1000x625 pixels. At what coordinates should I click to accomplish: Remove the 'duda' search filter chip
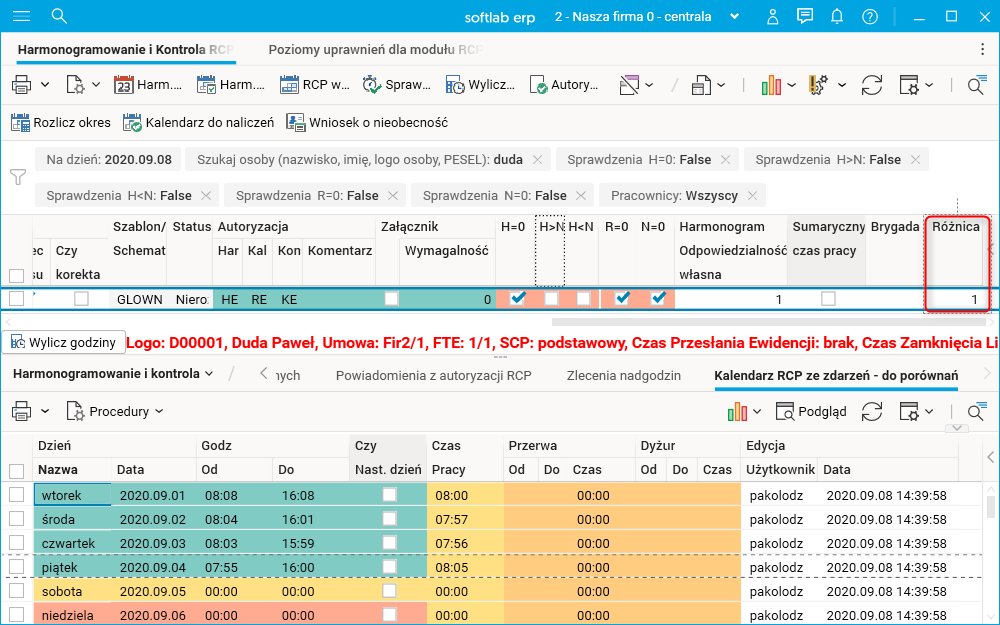coord(537,160)
